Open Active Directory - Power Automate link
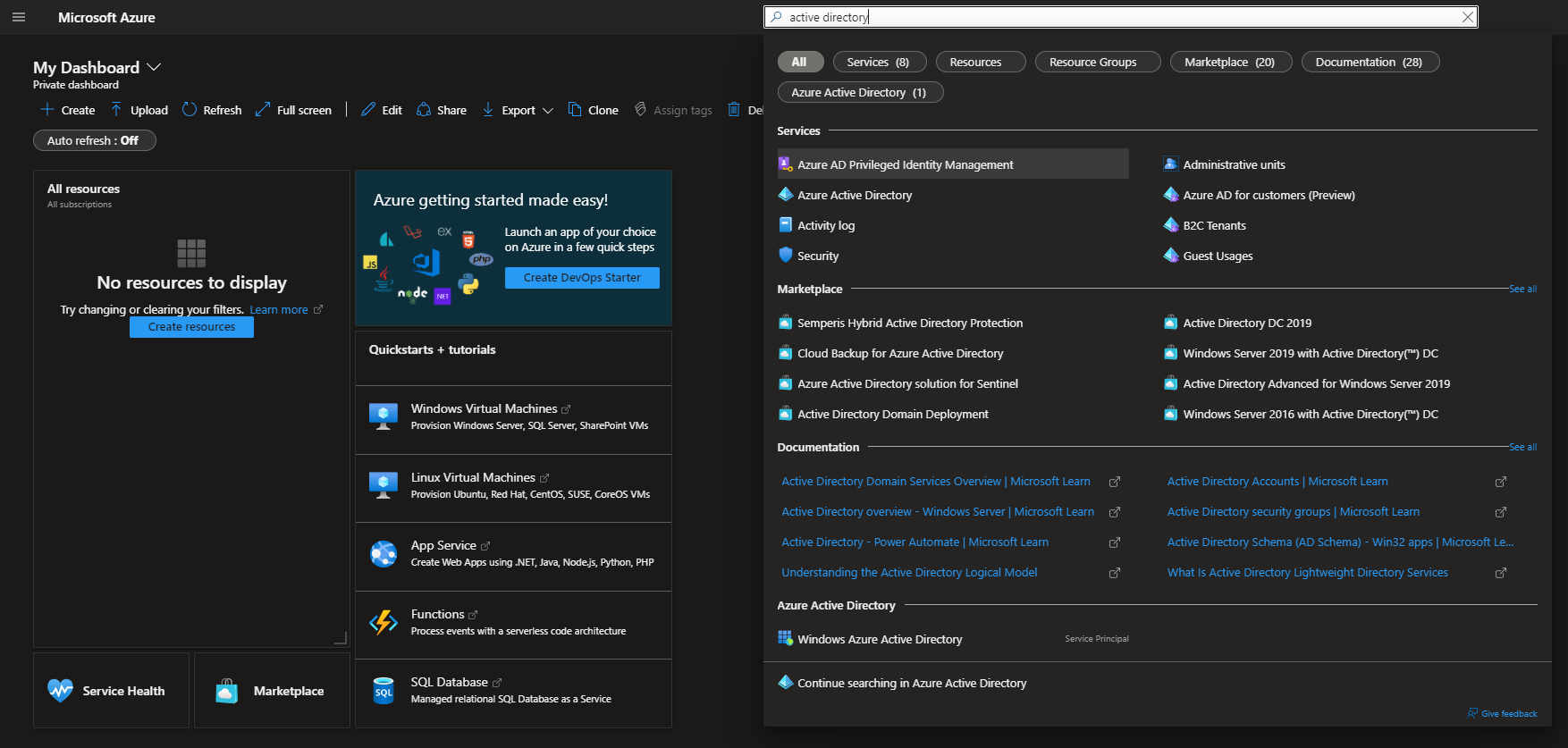 [915, 542]
